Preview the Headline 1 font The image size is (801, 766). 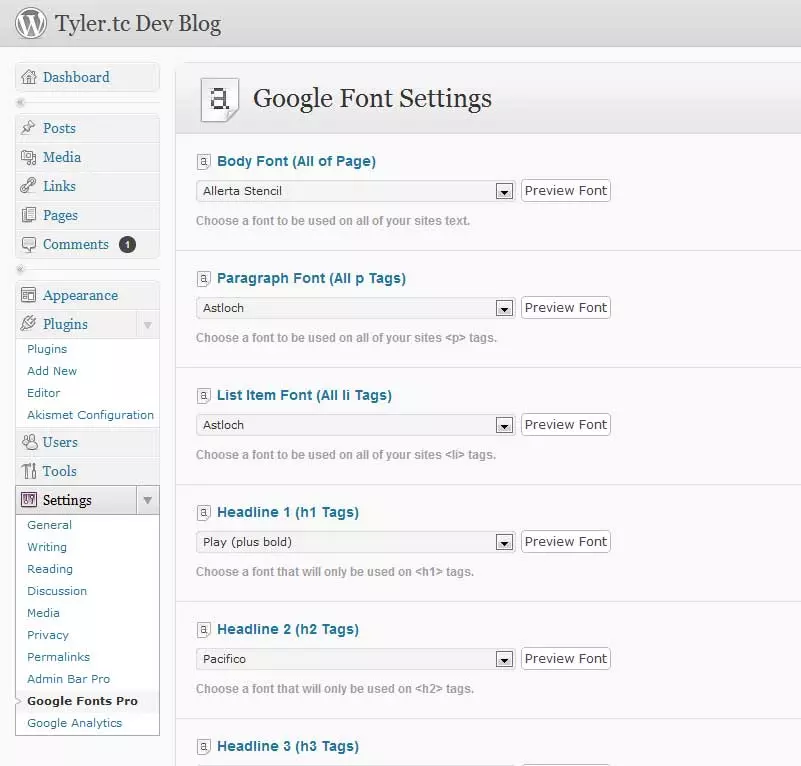(566, 542)
